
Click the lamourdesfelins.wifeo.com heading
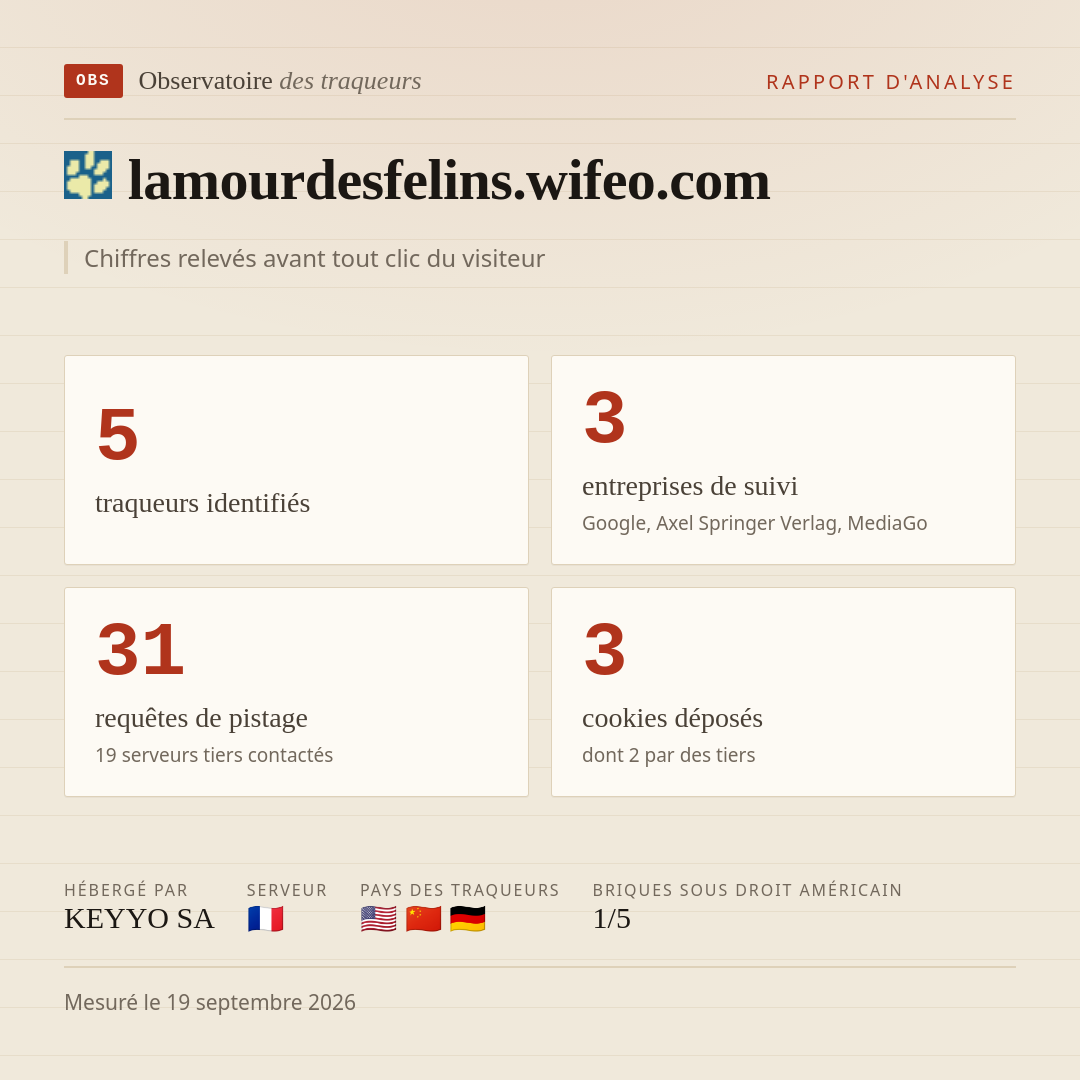[449, 180]
